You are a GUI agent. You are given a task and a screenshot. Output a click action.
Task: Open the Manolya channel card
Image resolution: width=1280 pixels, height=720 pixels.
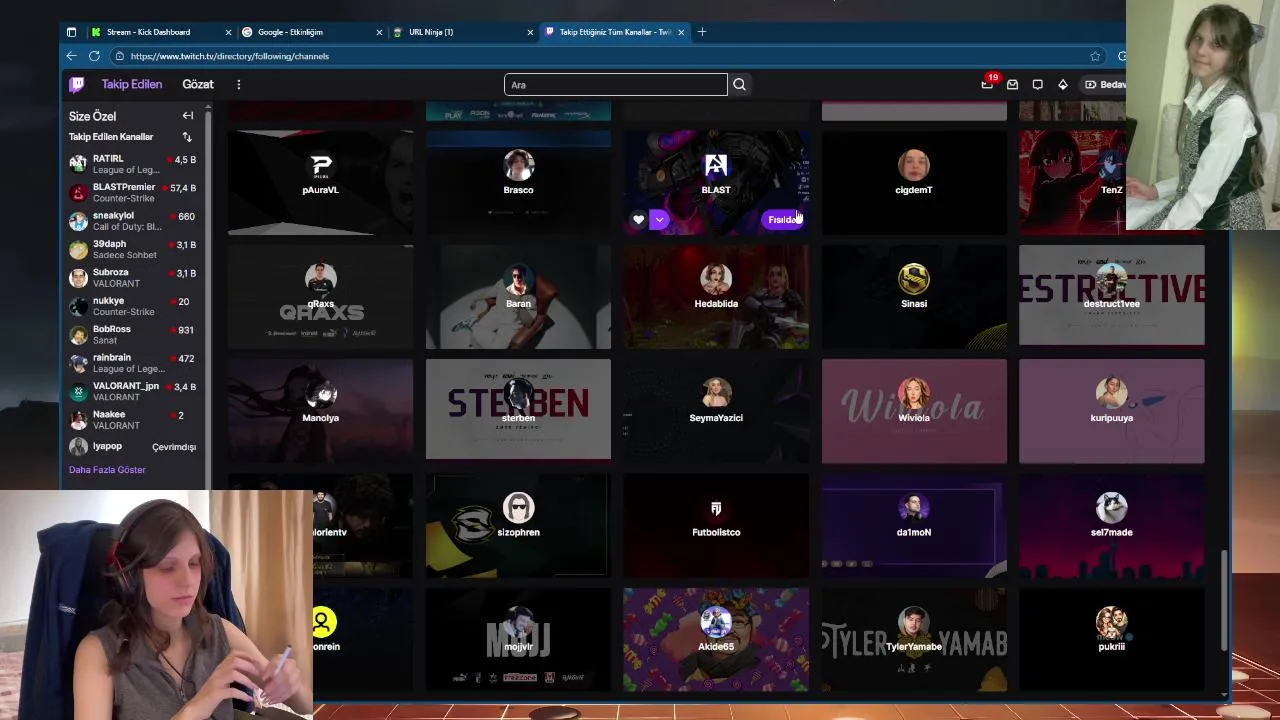click(320, 411)
